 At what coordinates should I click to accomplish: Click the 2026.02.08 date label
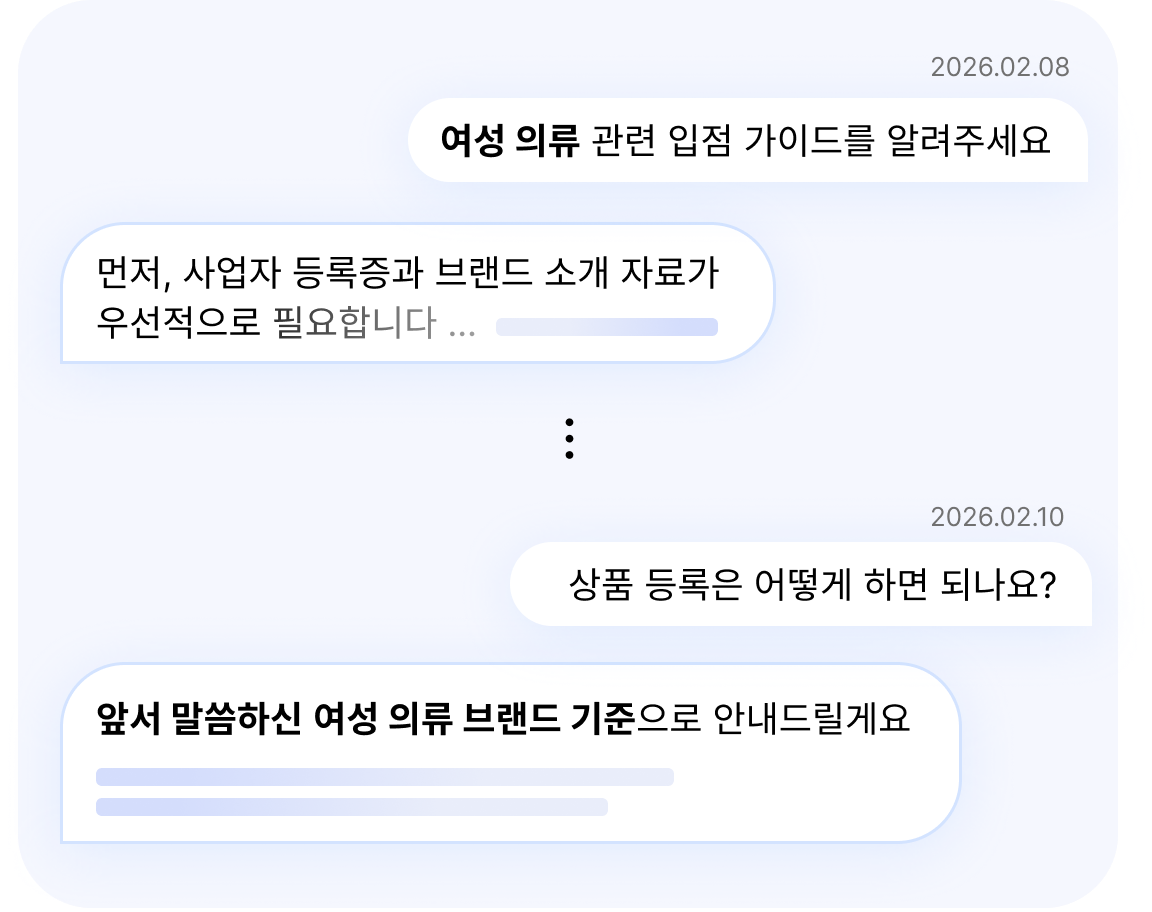[x=999, y=68]
